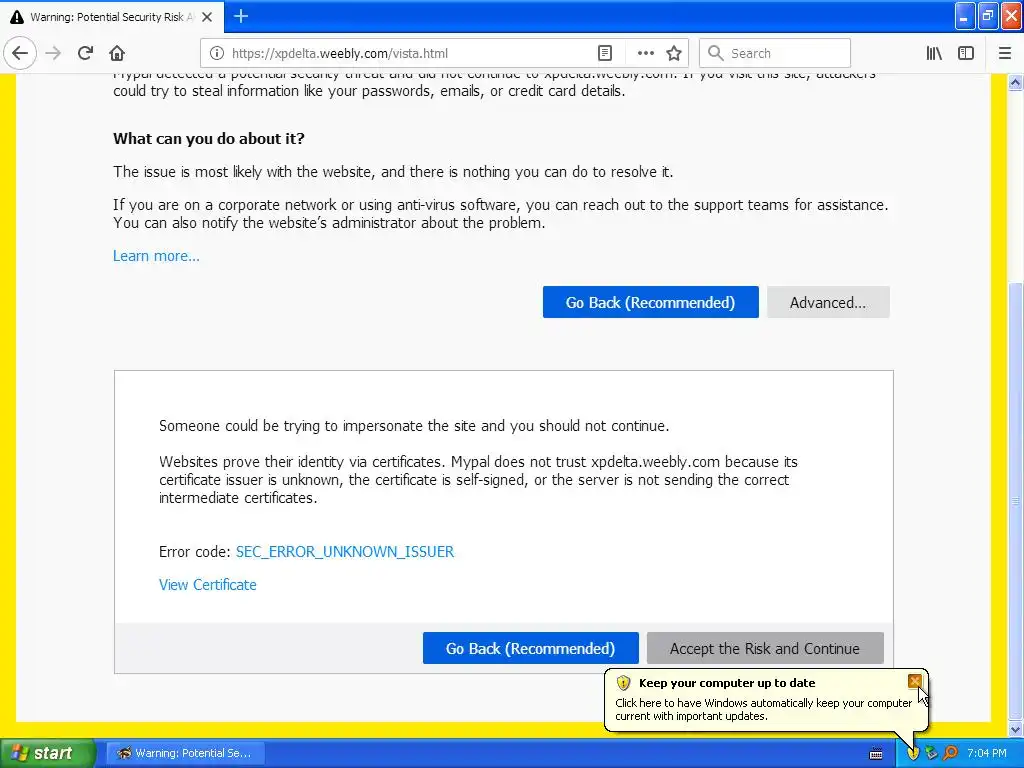Go back with the browser back arrow
Image resolution: width=1024 pixels, height=768 pixels.
pos(20,53)
